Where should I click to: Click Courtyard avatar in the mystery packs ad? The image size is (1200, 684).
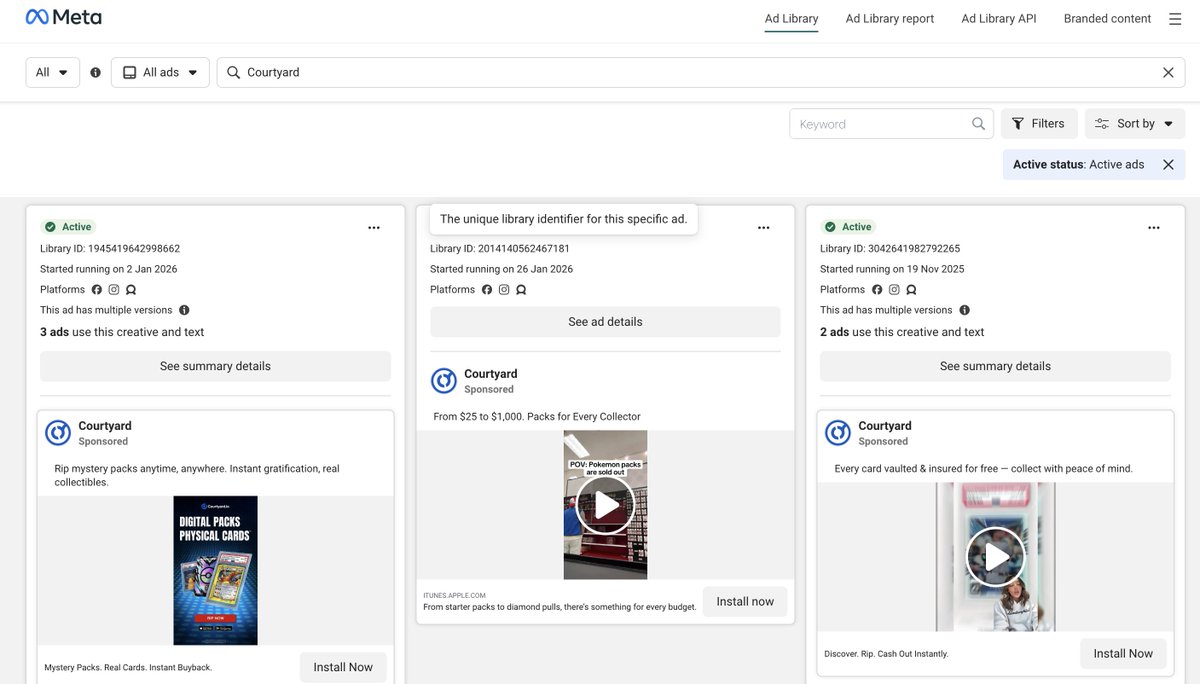click(x=58, y=433)
